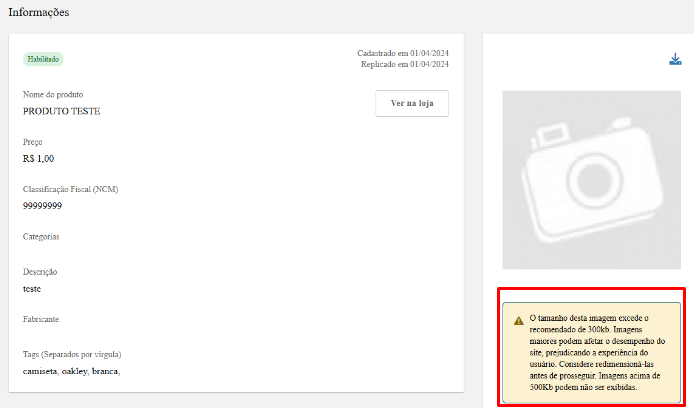694x408 pixels.
Task: Click the download image icon
Action: [x=675, y=59]
